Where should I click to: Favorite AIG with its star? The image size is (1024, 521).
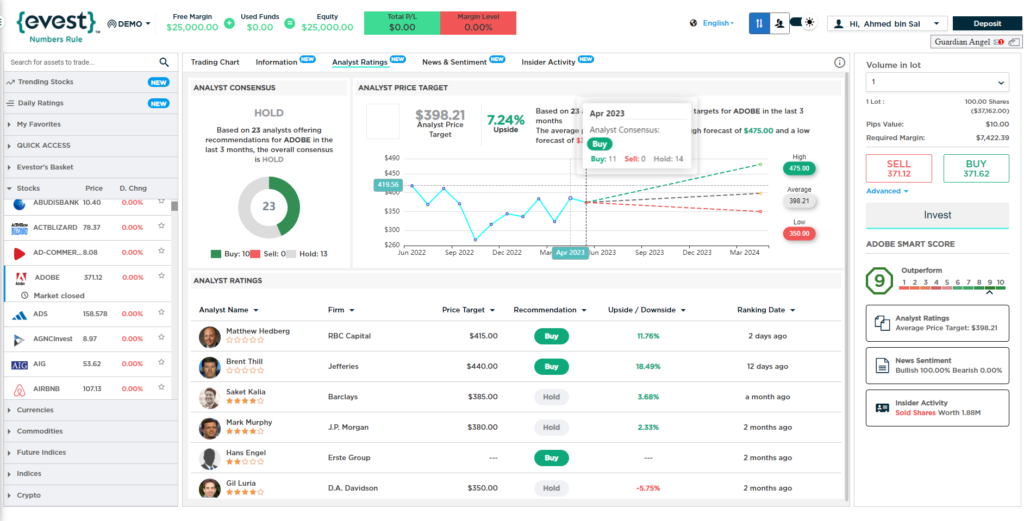(161, 363)
